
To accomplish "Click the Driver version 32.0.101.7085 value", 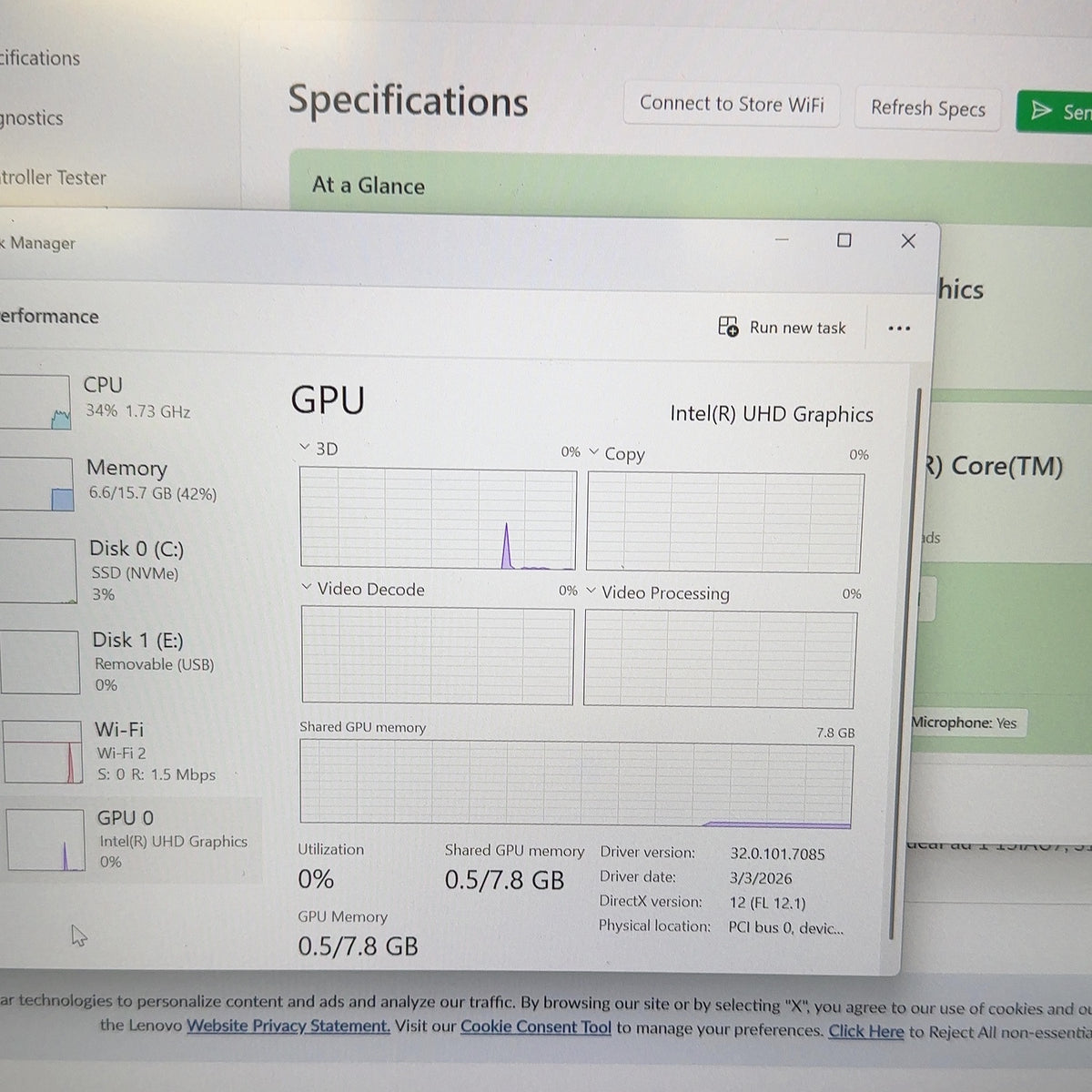I will click(777, 854).
